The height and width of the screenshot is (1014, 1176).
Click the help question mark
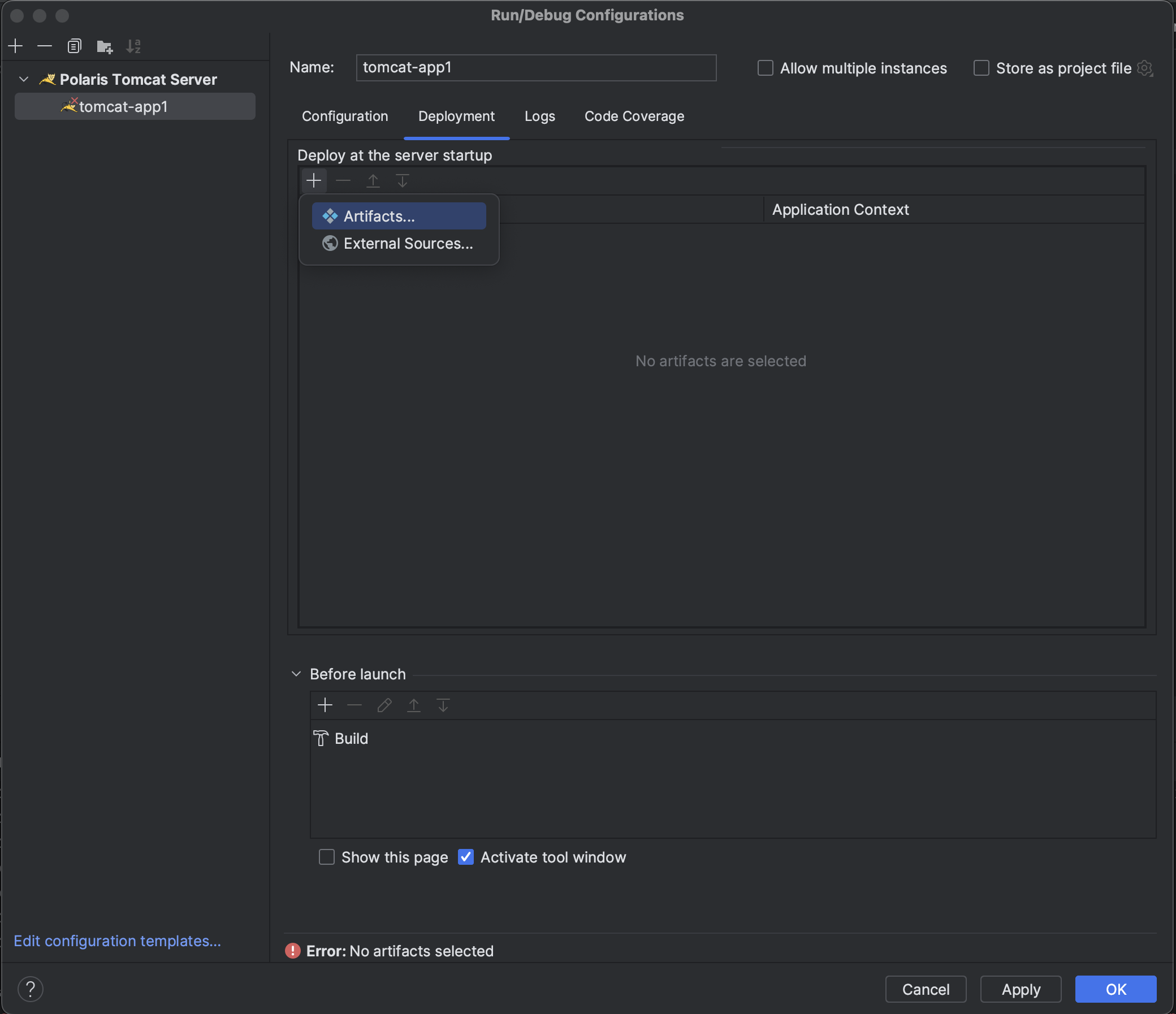(31, 989)
